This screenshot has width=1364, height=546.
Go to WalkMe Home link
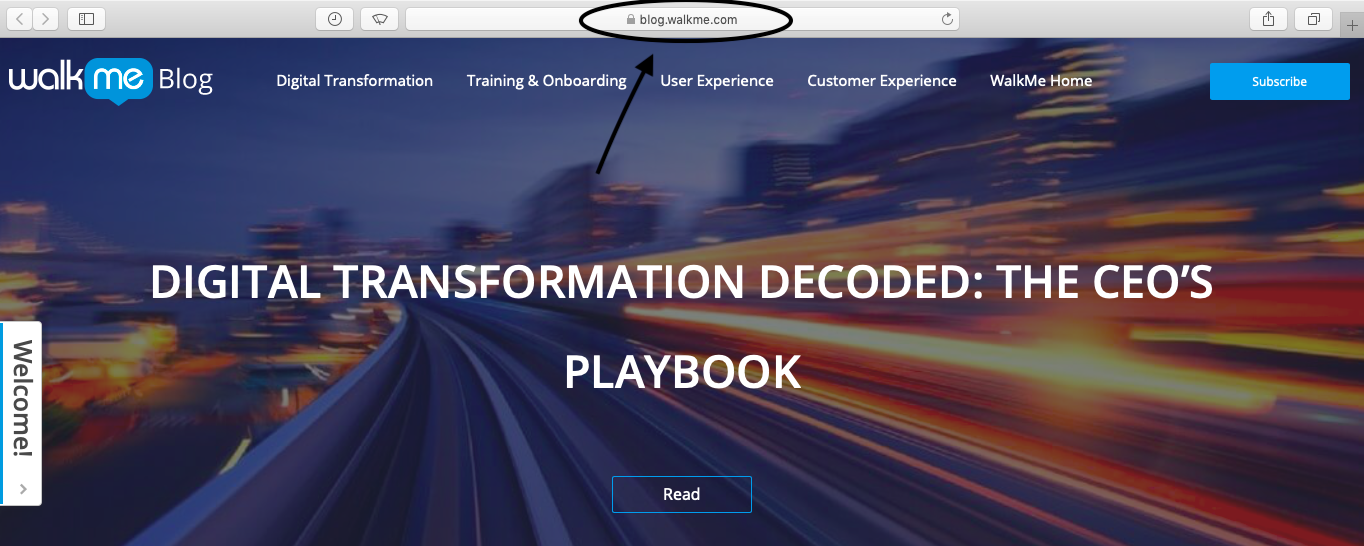tap(1041, 81)
